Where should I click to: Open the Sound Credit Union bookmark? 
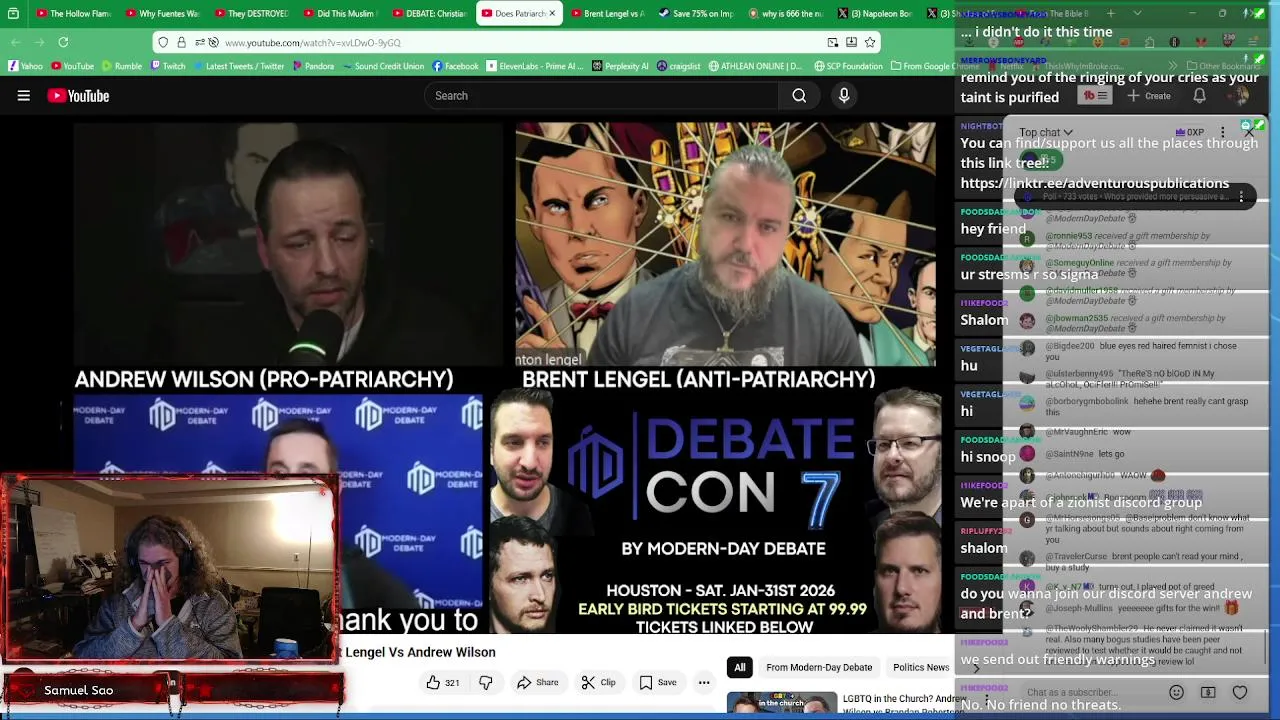(382, 66)
